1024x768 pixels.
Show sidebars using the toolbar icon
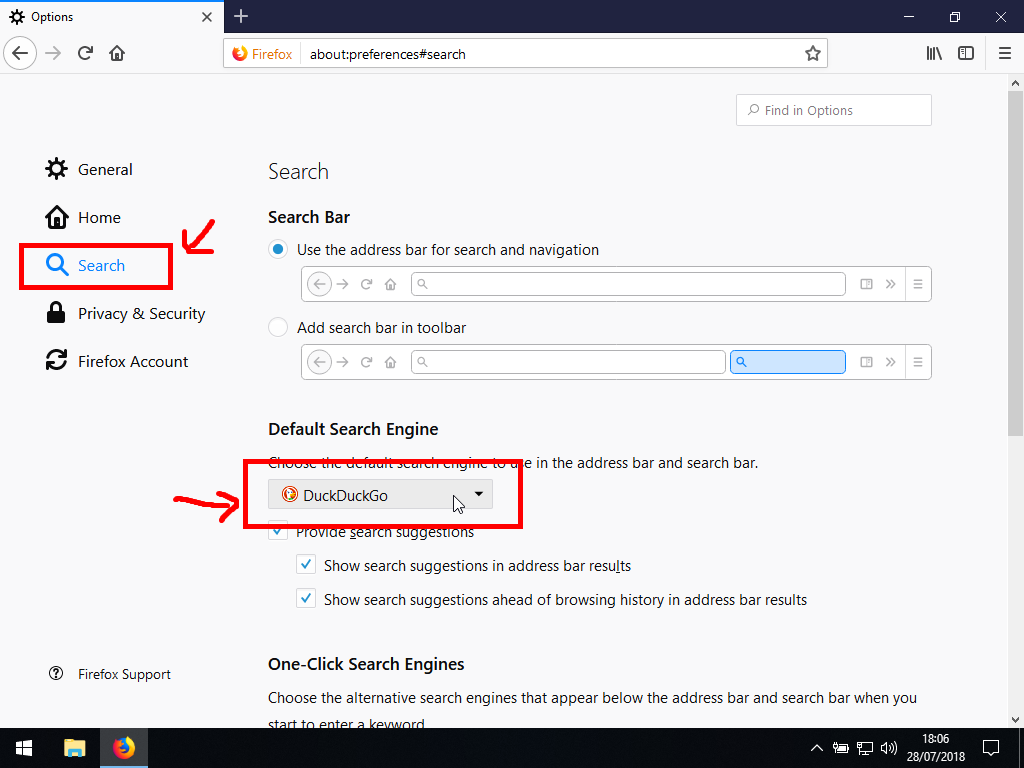(966, 54)
